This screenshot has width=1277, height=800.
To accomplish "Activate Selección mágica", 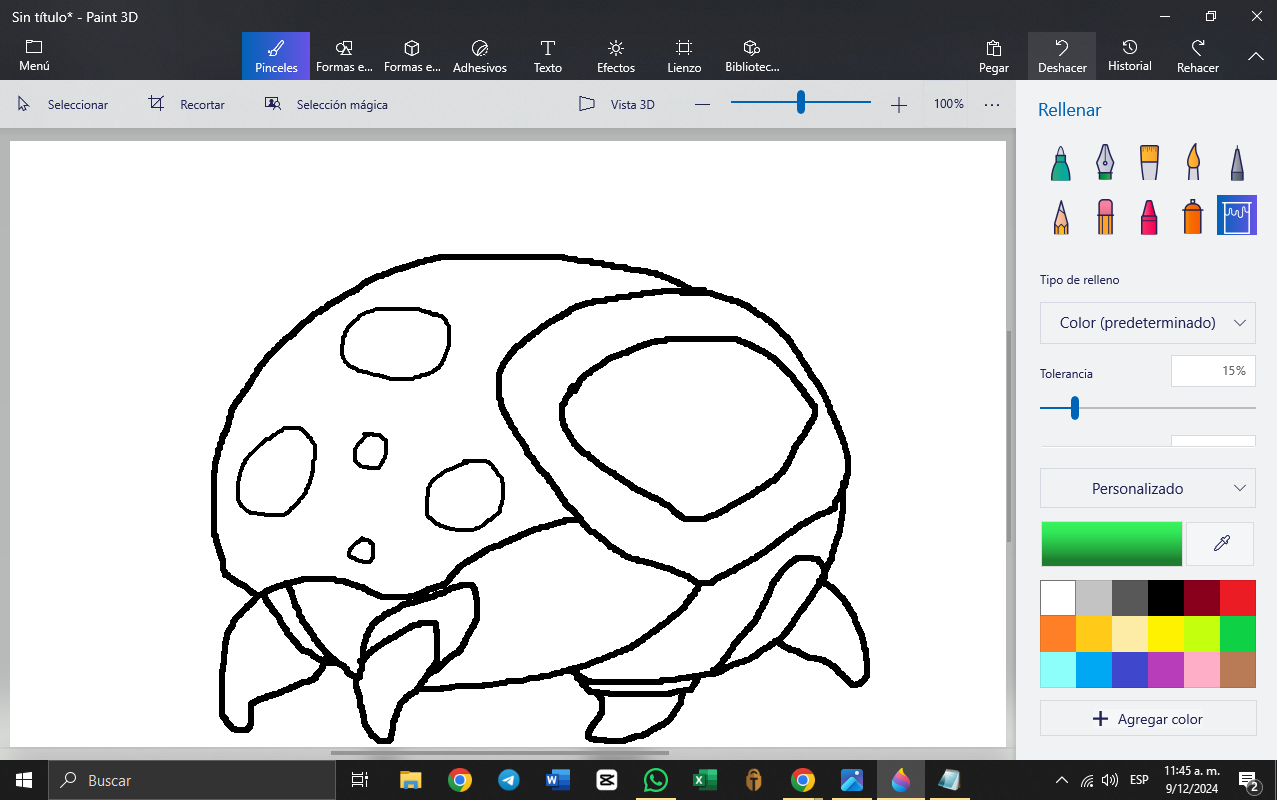I will pos(326,104).
